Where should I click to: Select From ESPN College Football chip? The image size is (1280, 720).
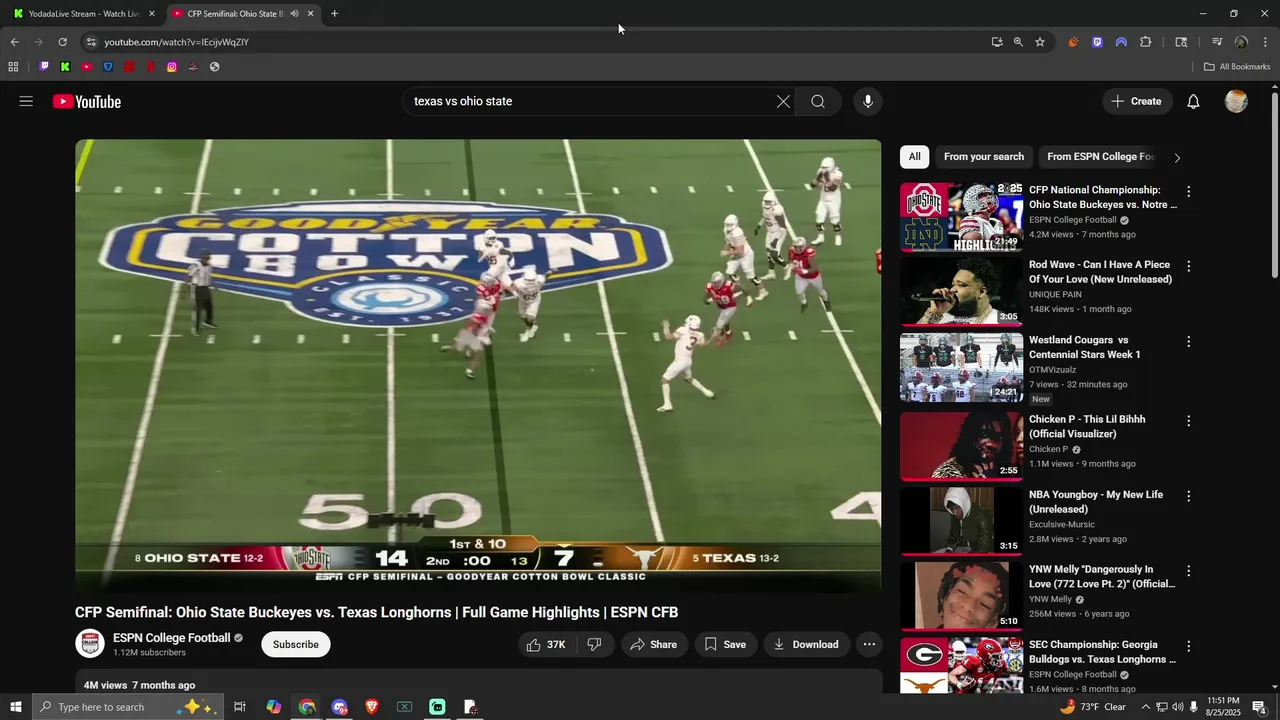(x=1100, y=157)
